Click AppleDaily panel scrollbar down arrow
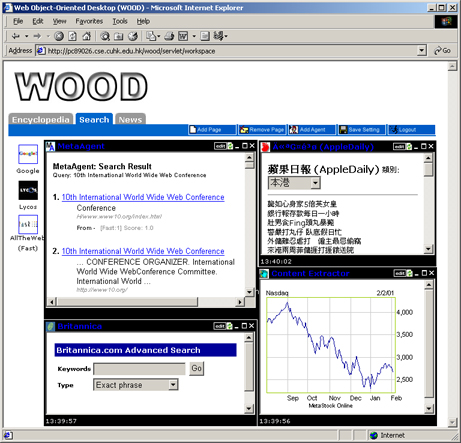 (x=428, y=249)
